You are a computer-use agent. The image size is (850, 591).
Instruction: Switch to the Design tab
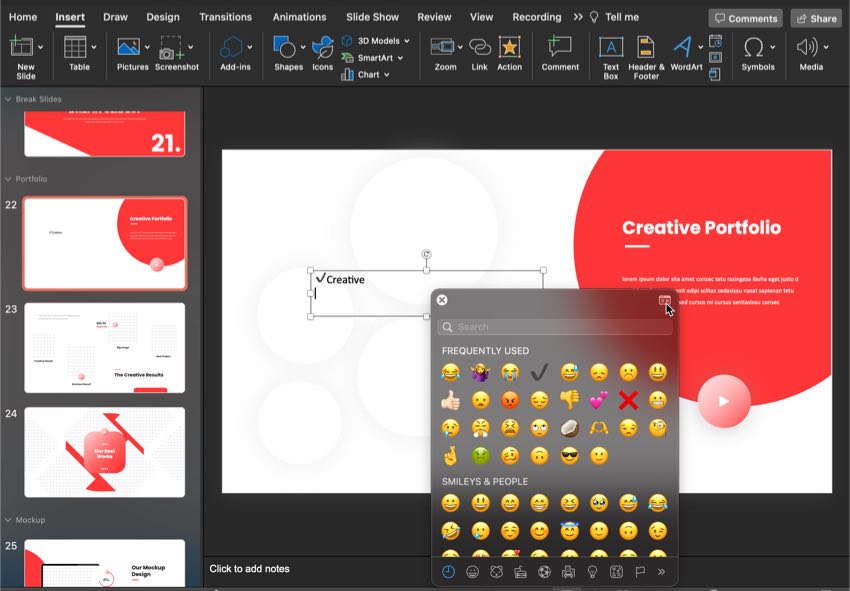coord(163,17)
